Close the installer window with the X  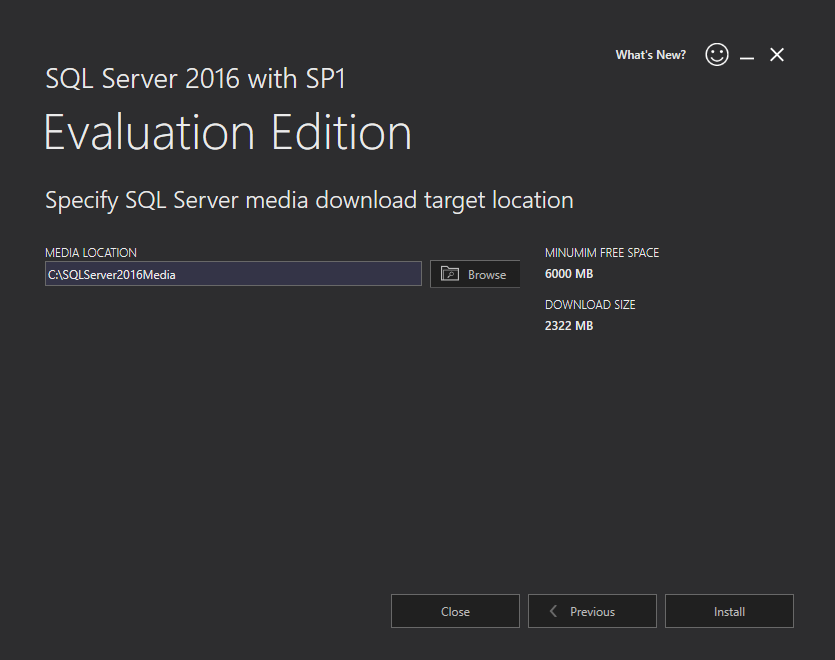[x=777, y=55]
